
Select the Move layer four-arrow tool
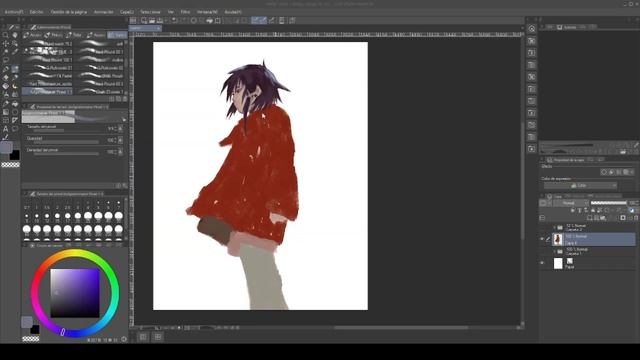click(x=5, y=43)
